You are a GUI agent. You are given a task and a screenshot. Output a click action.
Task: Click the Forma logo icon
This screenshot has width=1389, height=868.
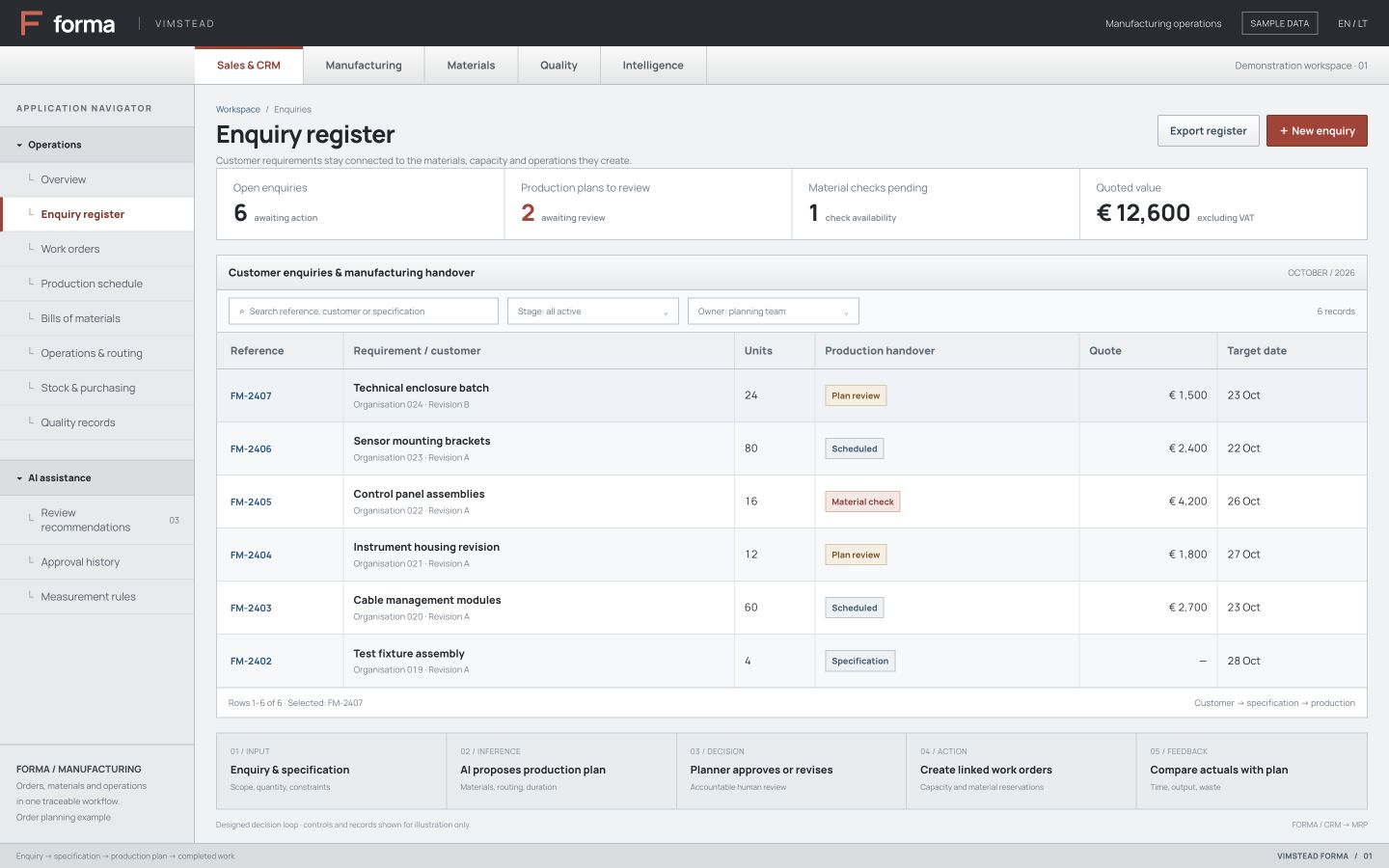[31, 23]
